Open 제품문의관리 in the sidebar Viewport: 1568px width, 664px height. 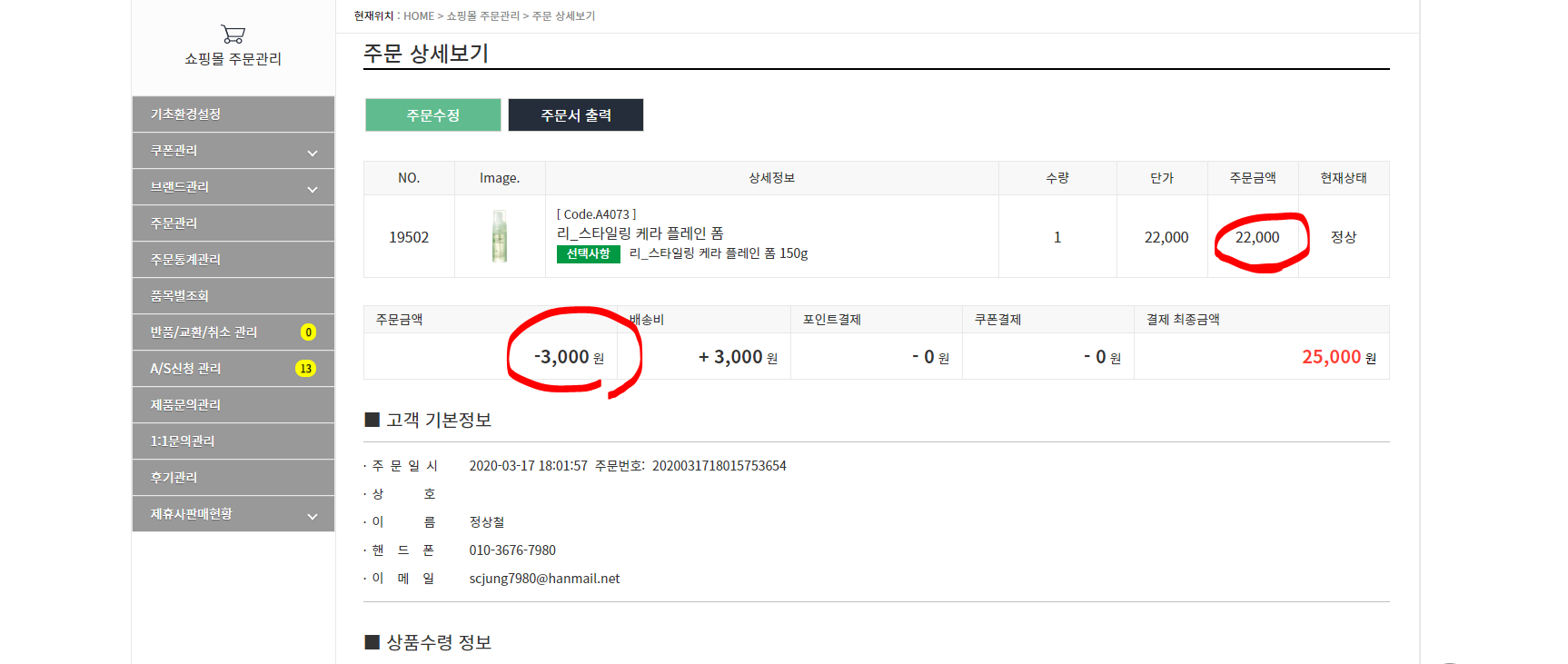[x=233, y=405]
